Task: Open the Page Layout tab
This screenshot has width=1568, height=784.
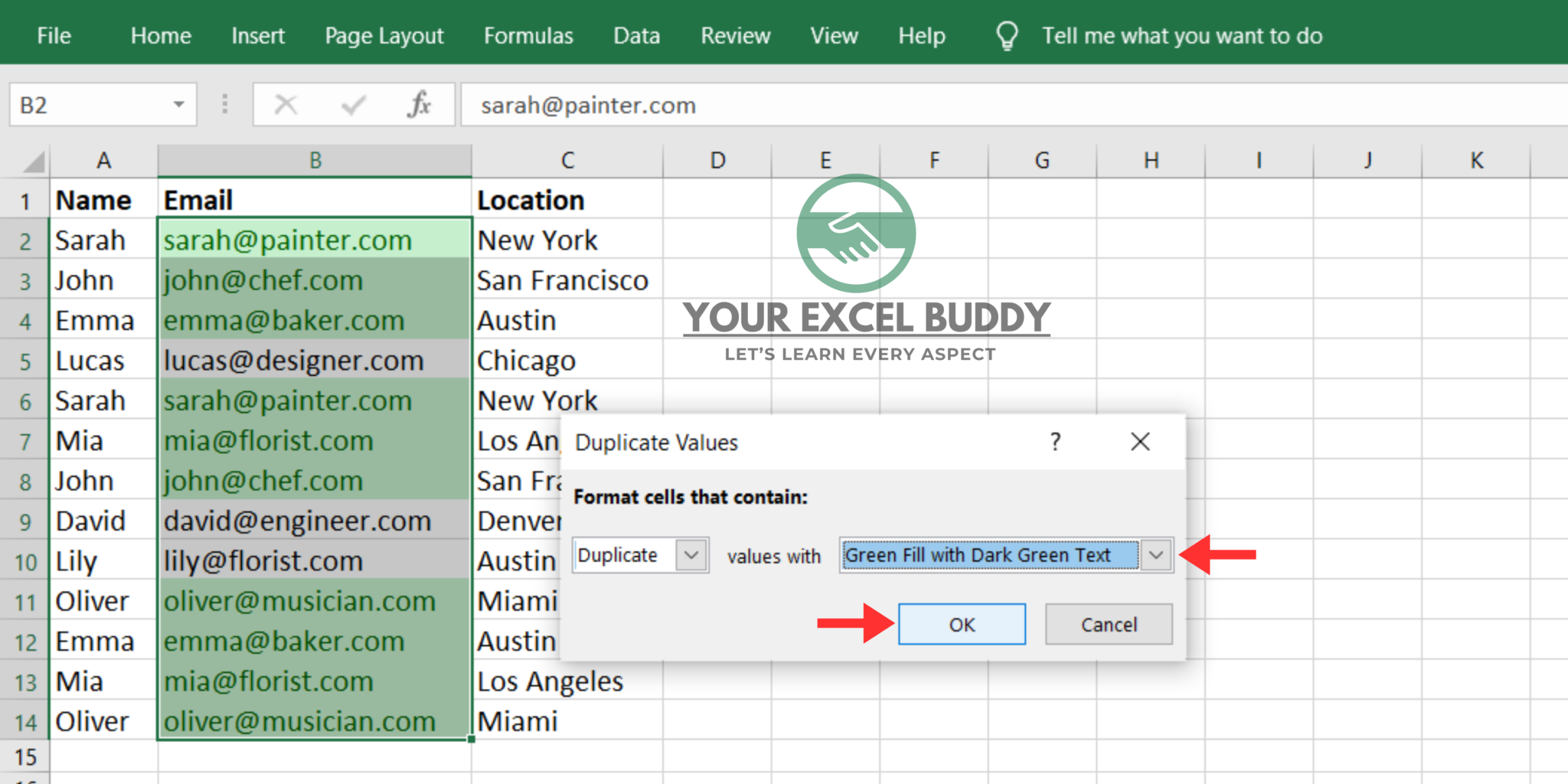Action: (384, 34)
